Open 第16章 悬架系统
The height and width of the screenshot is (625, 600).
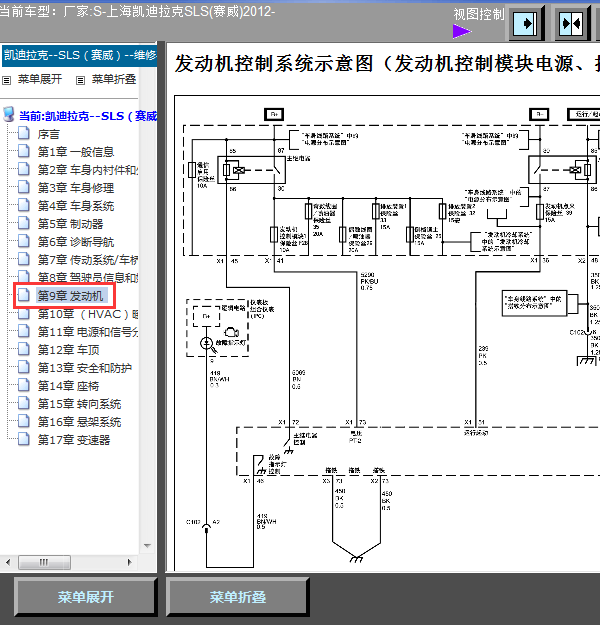79,422
